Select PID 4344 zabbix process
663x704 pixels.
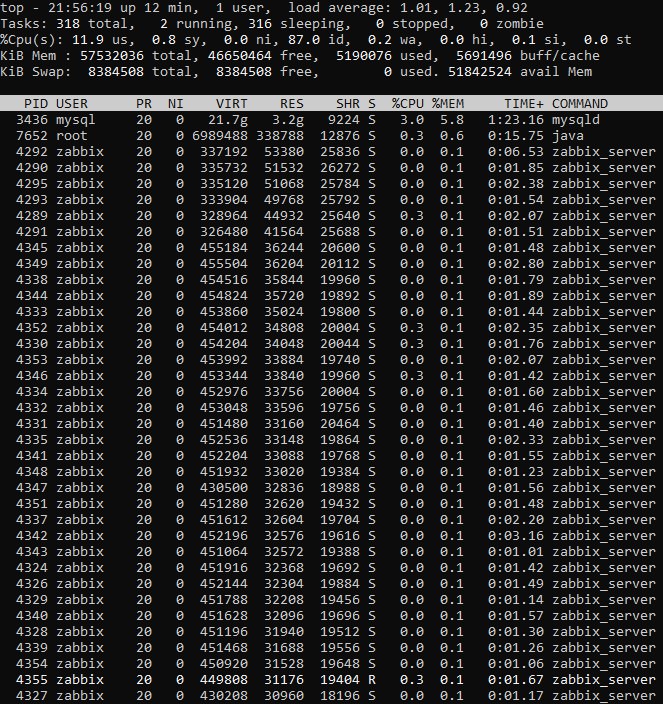[x=31, y=296]
